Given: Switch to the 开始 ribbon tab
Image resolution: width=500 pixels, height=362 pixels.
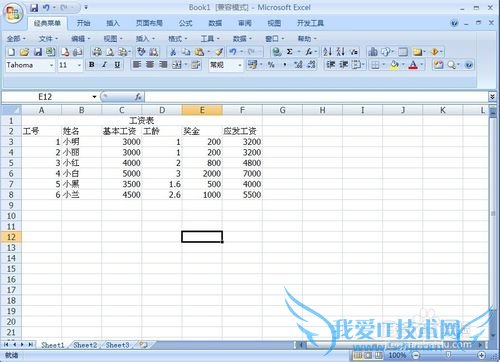Looking at the screenshot, I should (x=83, y=23).
